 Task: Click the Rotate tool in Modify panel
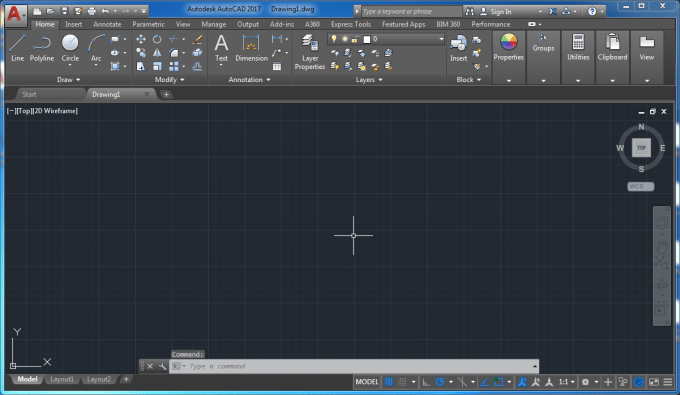157,39
